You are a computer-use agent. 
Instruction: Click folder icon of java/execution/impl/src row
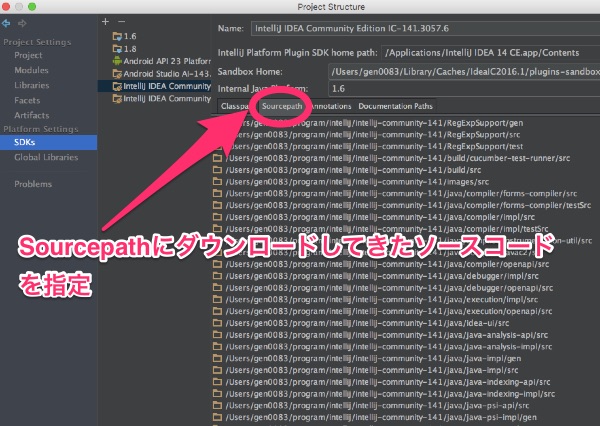tap(217, 299)
